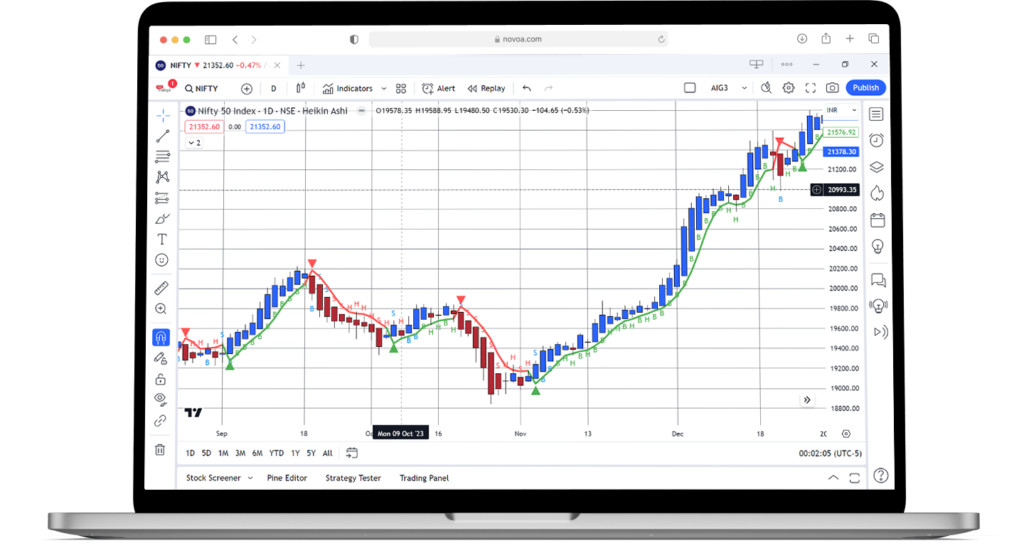This screenshot has height=548, width=1024.
Task: Select the ruler measure tool
Action: pos(161,288)
